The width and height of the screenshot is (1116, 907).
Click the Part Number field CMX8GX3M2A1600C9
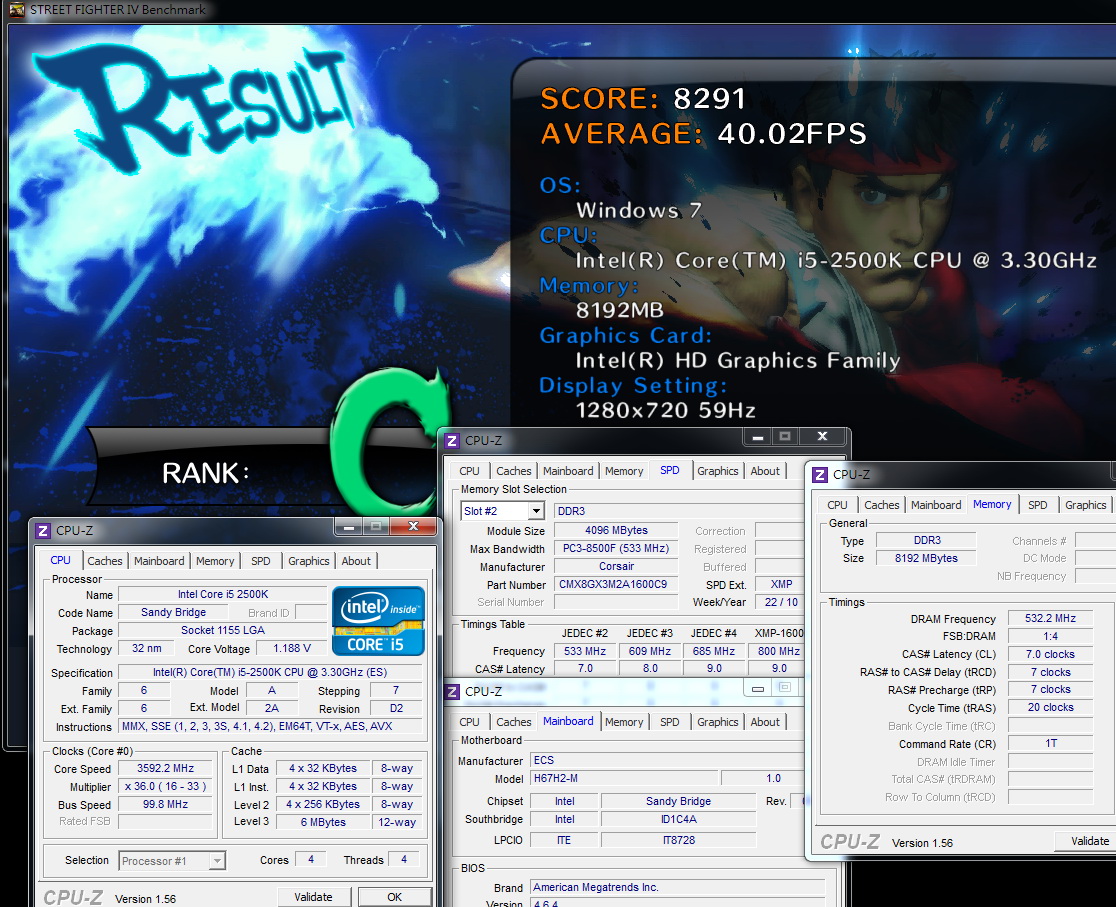pos(613,584)
